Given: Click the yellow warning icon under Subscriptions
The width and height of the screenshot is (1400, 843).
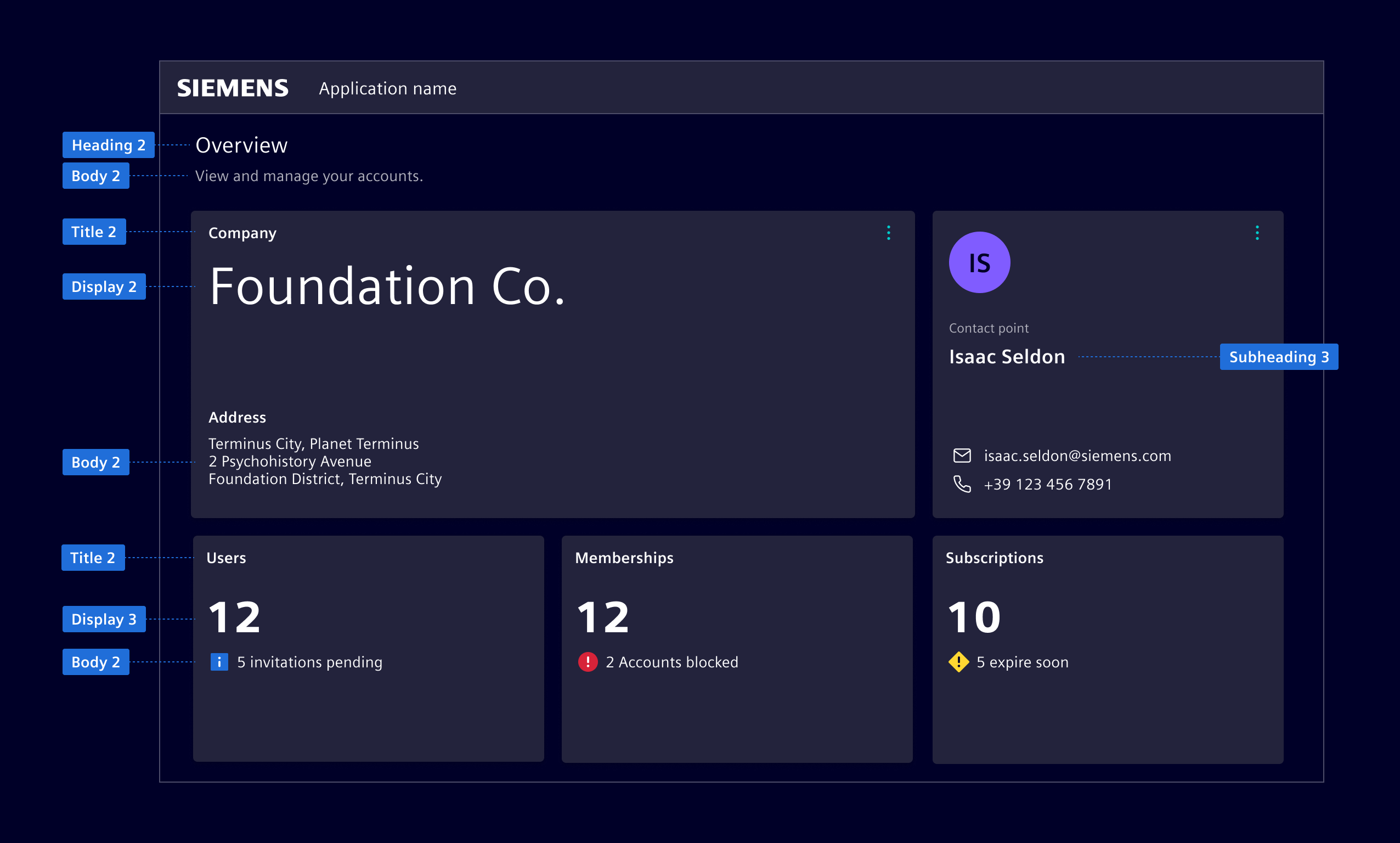Looking at the screenshot, I should [958, 662].
